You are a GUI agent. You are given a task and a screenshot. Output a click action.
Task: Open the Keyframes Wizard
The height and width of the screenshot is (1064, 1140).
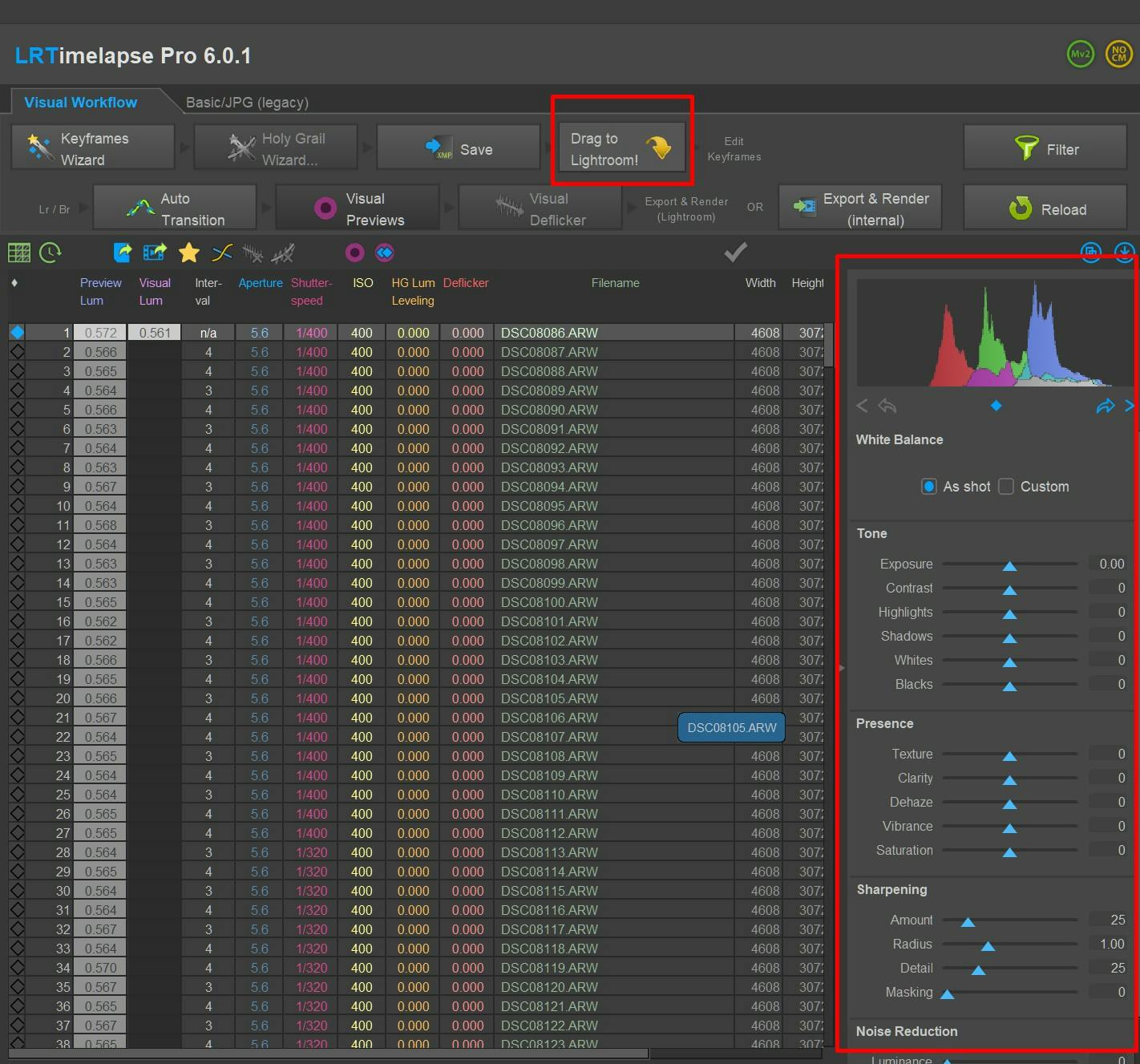pyautogui.click(x=93, y=148)
